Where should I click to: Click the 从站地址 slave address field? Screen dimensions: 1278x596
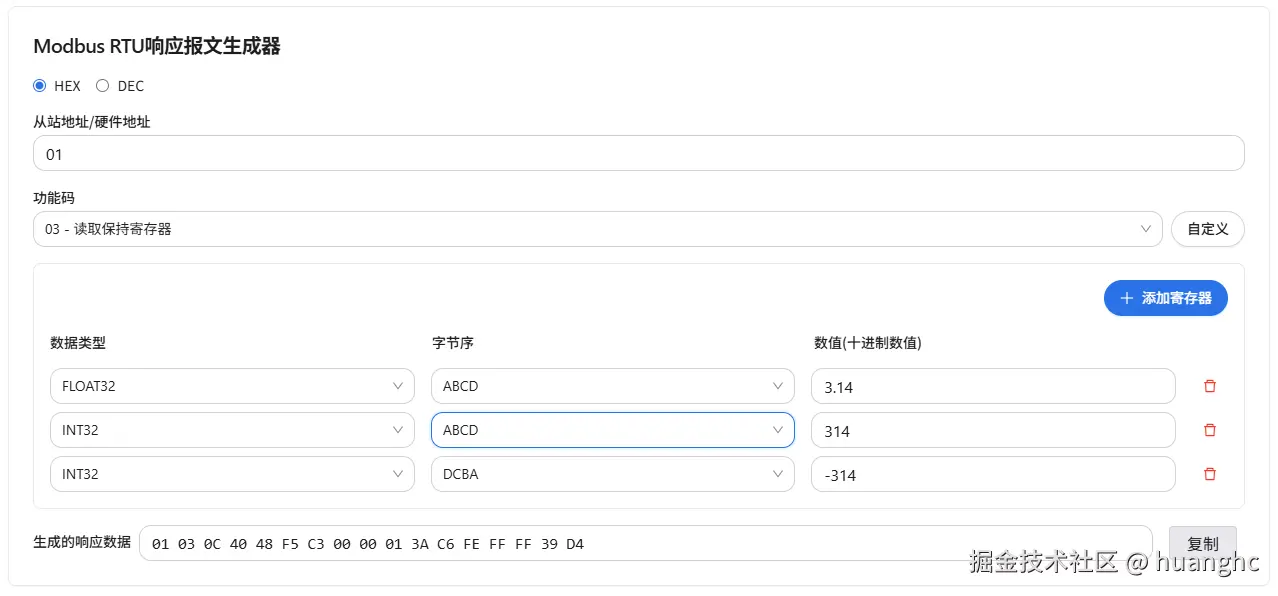638,154
